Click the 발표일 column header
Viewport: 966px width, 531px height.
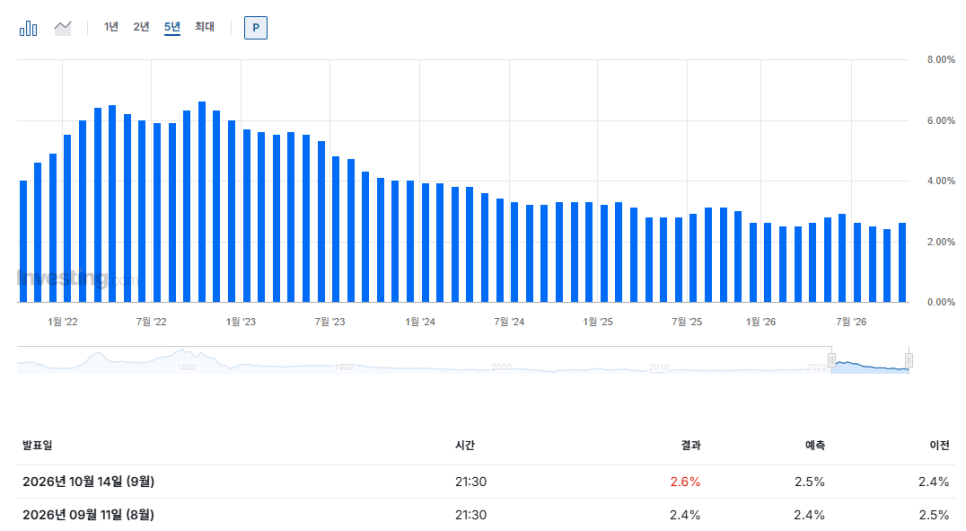click(x=38, y=445)
